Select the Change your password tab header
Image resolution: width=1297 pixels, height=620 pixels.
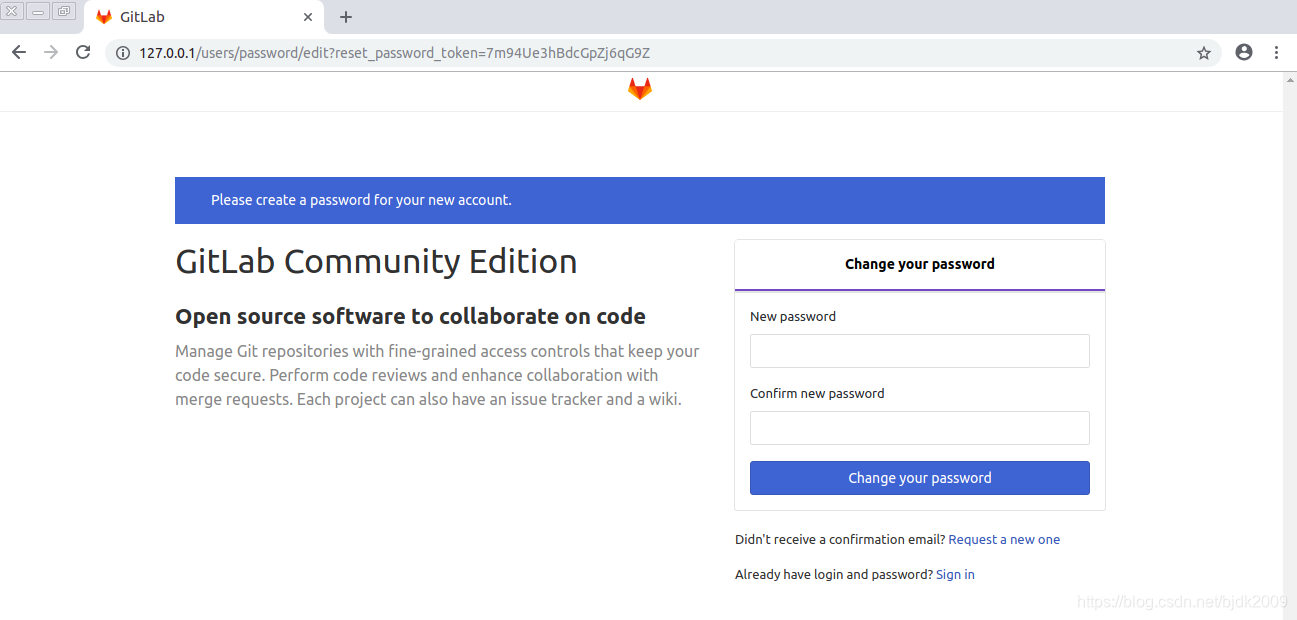(920, 265)
